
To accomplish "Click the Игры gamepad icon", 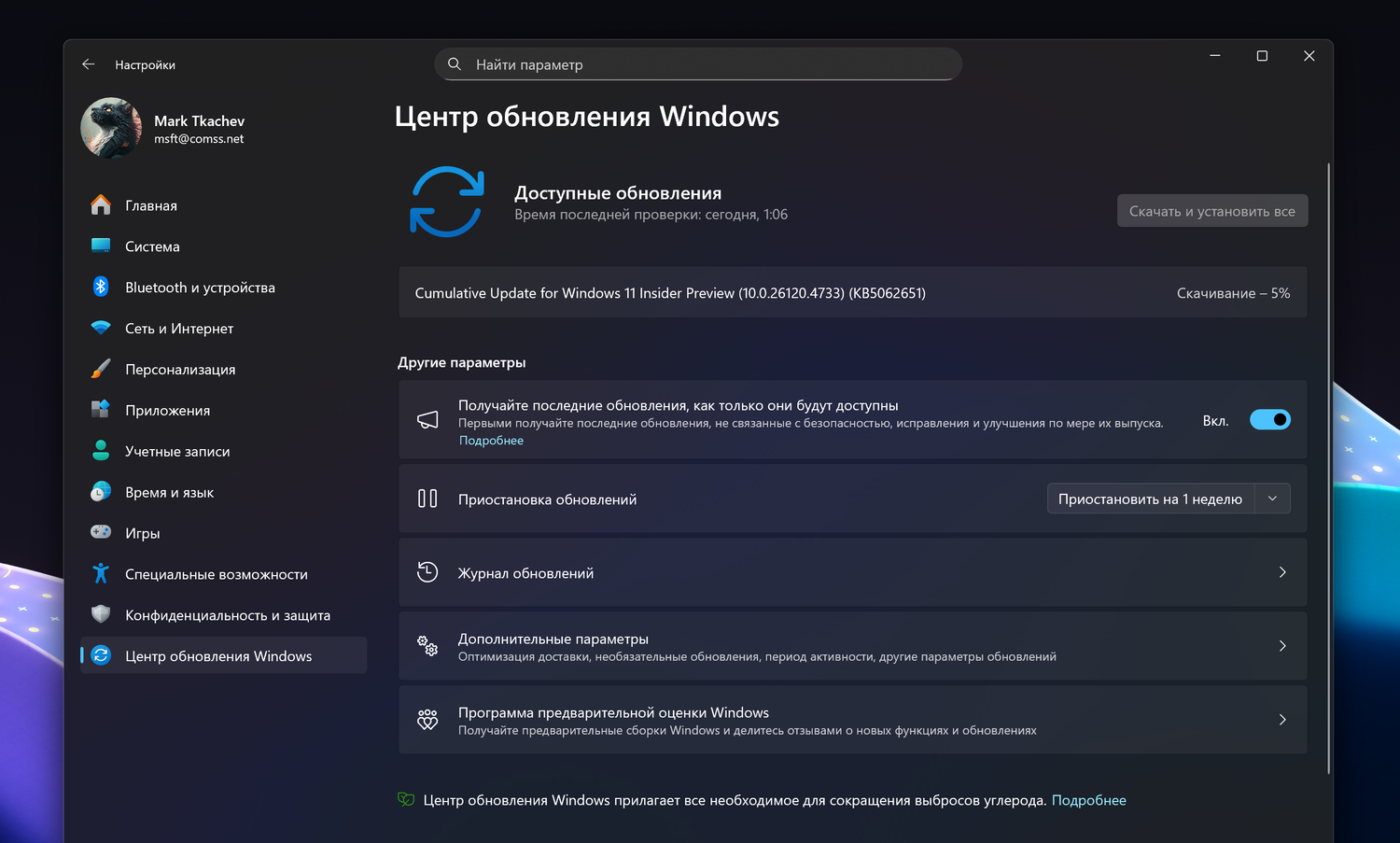I will click(x=101, y=533).
